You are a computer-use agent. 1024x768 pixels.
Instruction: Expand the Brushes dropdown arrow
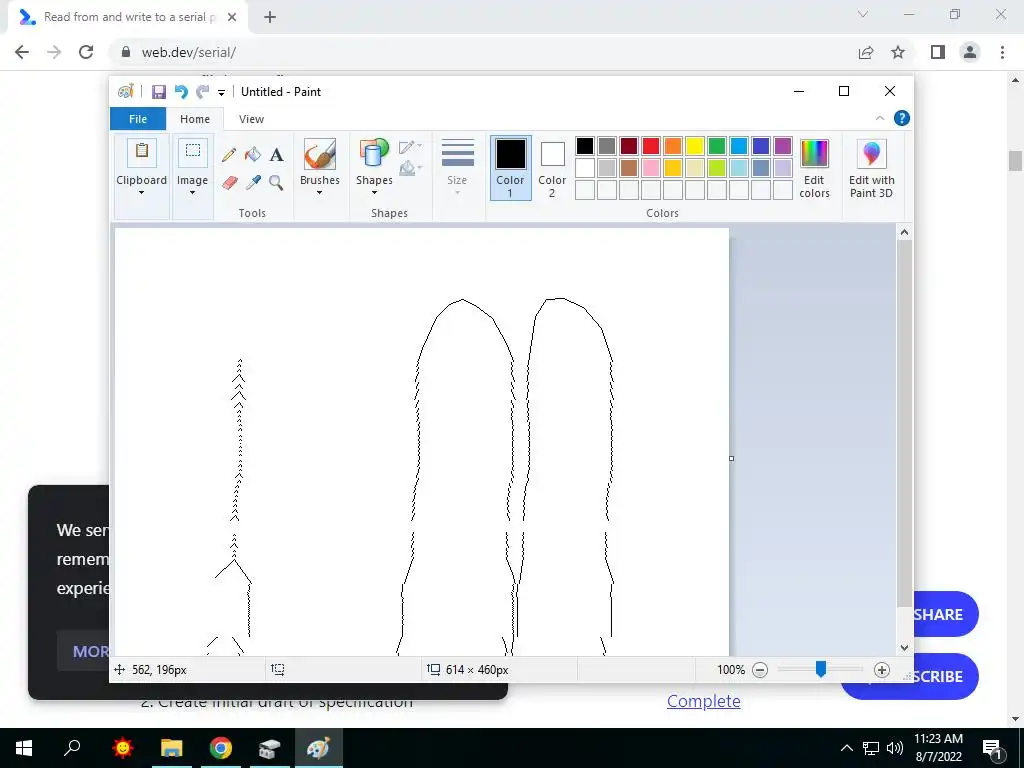(x=320, y=193)
